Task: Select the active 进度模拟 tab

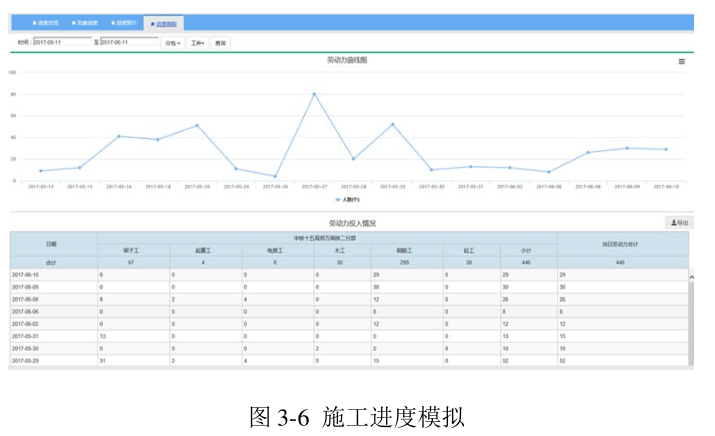Action: (x=164, y=24)
